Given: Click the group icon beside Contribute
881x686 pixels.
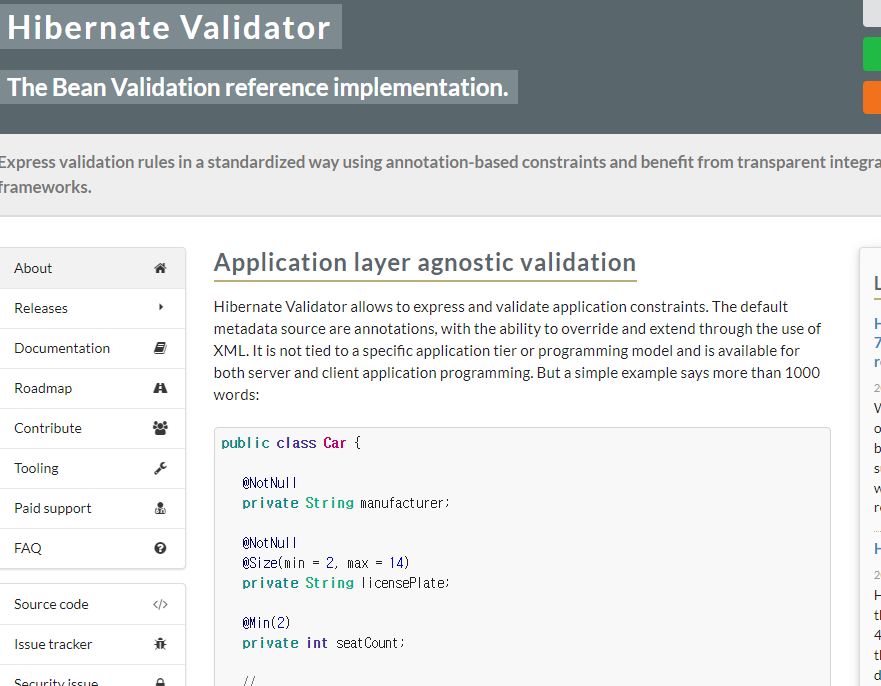Looking at the screenshot, I should [160, 428].
